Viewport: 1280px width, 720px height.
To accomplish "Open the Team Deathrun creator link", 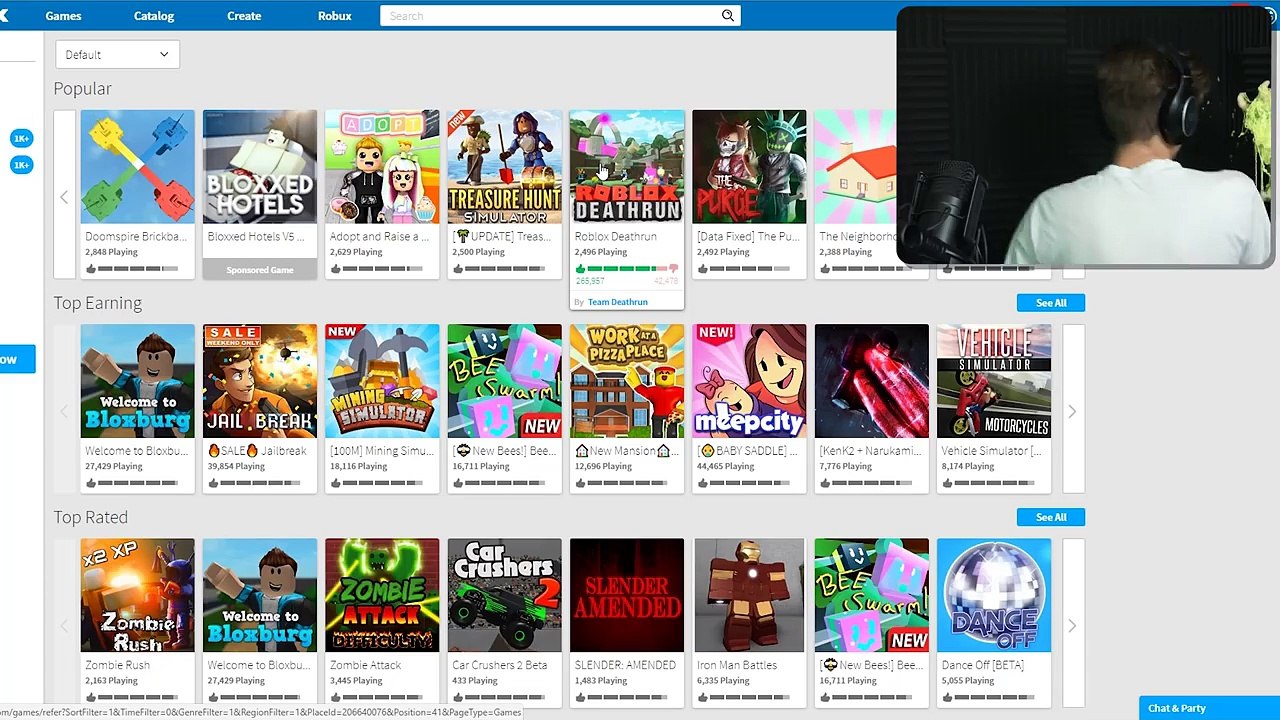I will tap(617, 302).
